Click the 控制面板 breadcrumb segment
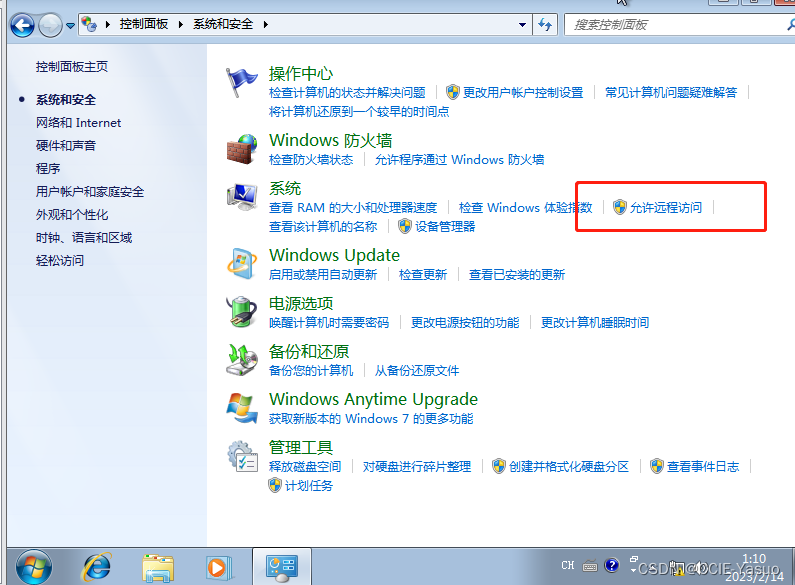Screen dimensions: 795x585 [143, 24]
